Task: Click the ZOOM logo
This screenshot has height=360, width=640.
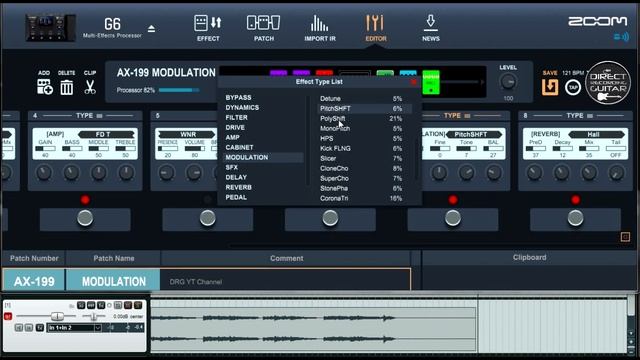Action: pos(598,21)
